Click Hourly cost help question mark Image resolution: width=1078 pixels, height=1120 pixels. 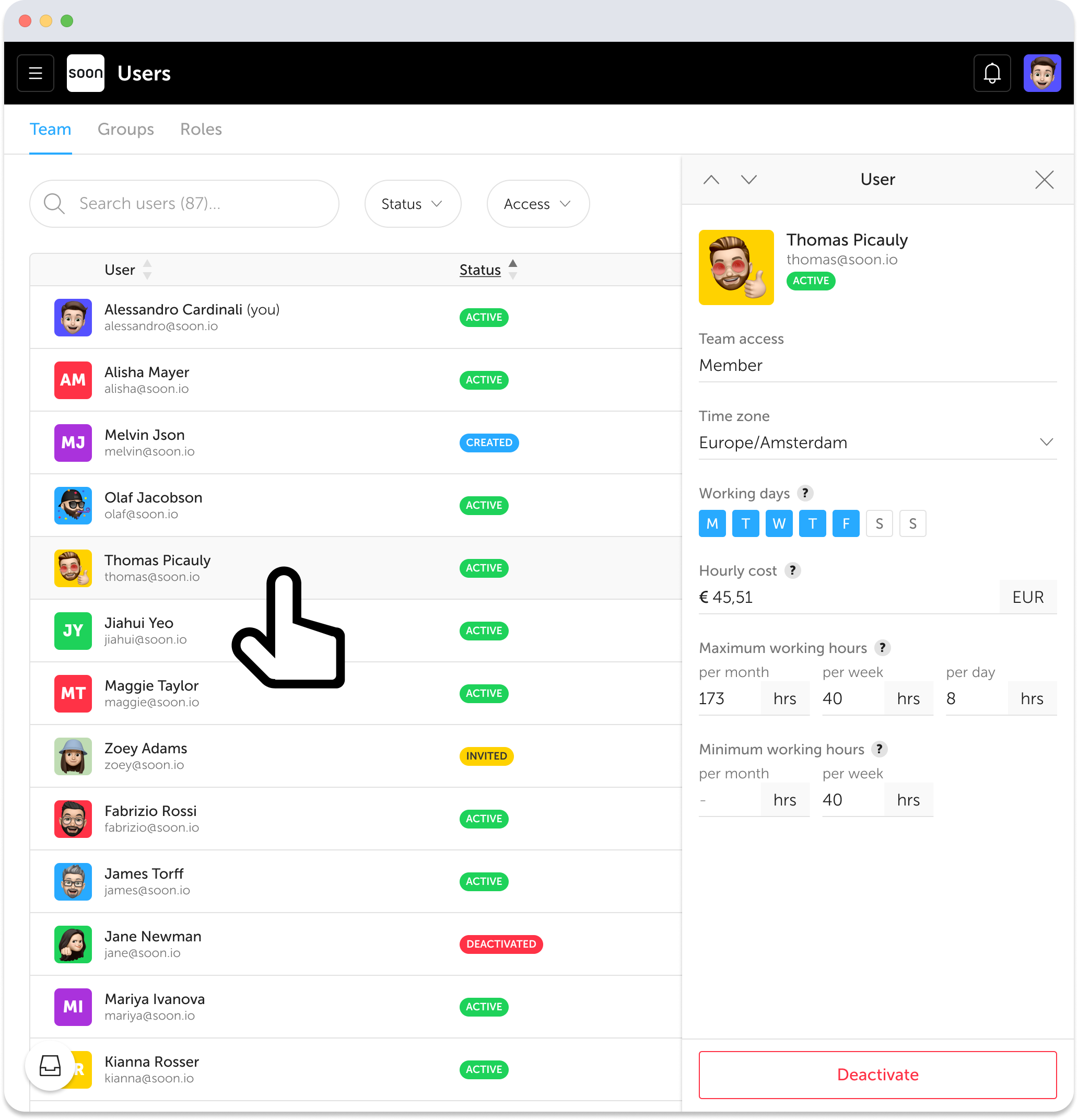(792, 570)
